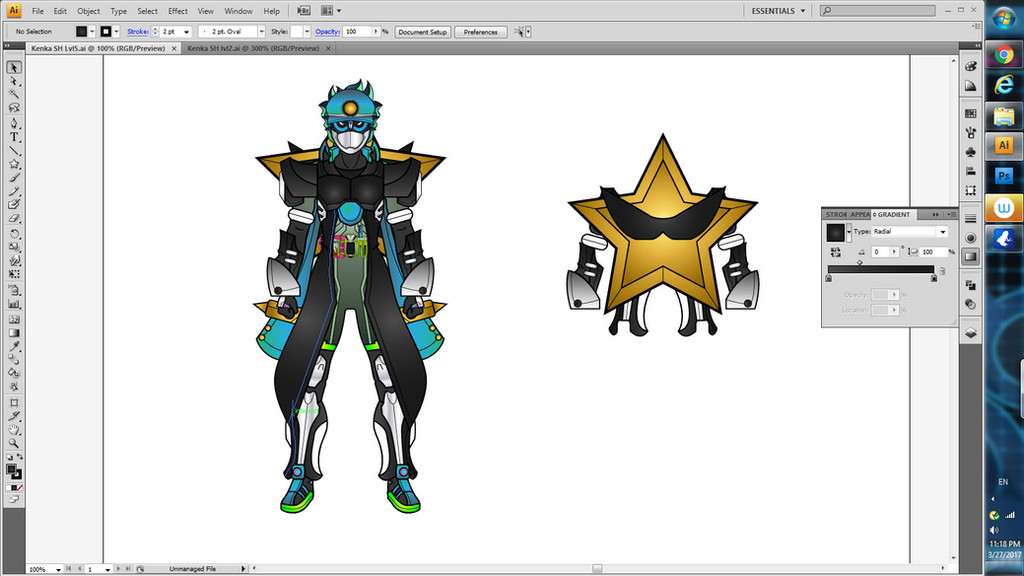Select the Hand tool
This screenshot has height=576, width=1024.
(14, 430)
